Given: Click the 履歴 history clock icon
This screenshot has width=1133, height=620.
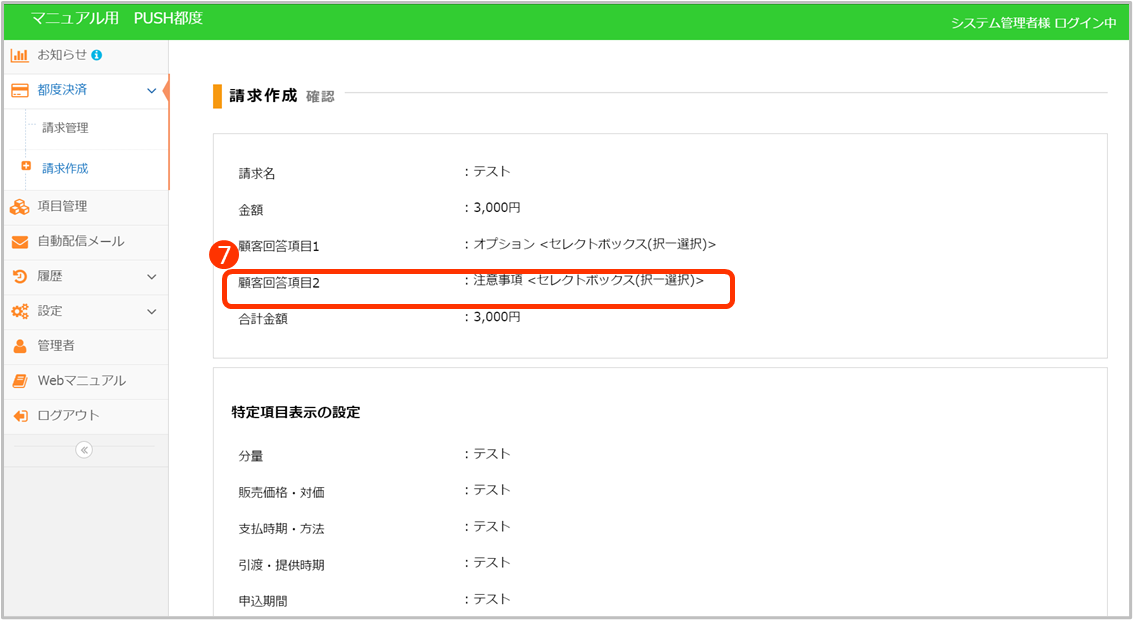Looking at the screenshot, I should (19, 277).
